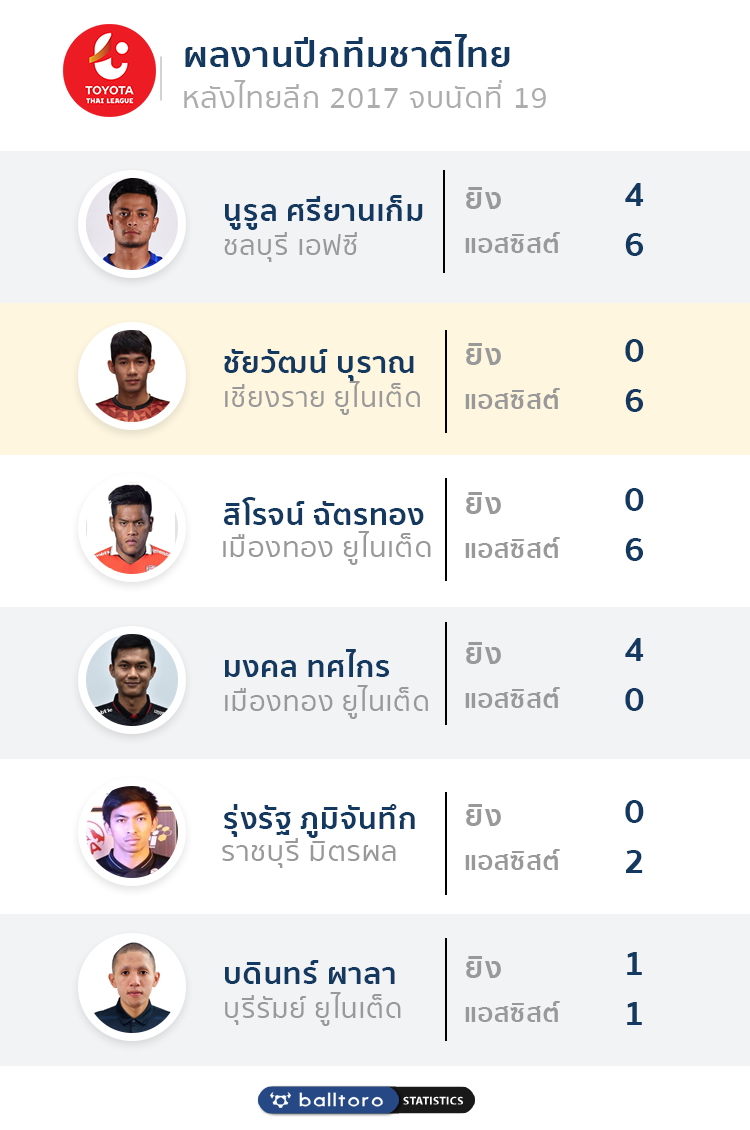
Task: Click the name ชัยวัฒน์ บุราณ
Action: [319, 362]
